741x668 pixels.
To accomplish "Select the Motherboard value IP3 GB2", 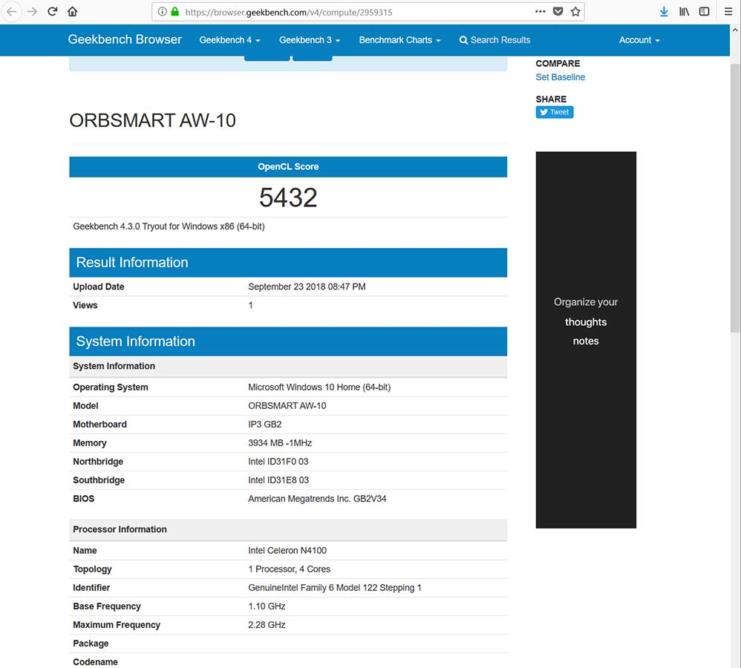I will tap(265, 424).
